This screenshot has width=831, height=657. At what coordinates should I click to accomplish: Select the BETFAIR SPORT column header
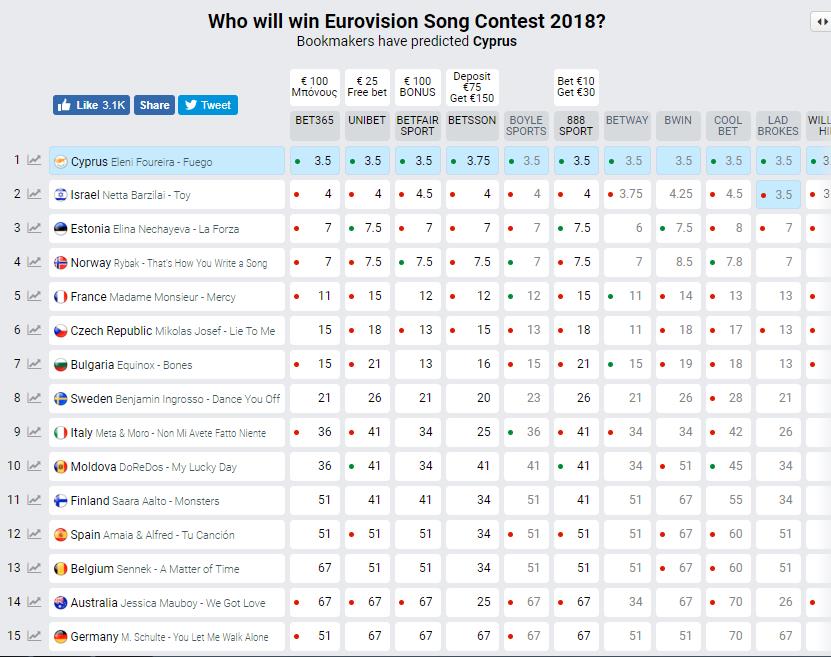(x=418, y=126)
